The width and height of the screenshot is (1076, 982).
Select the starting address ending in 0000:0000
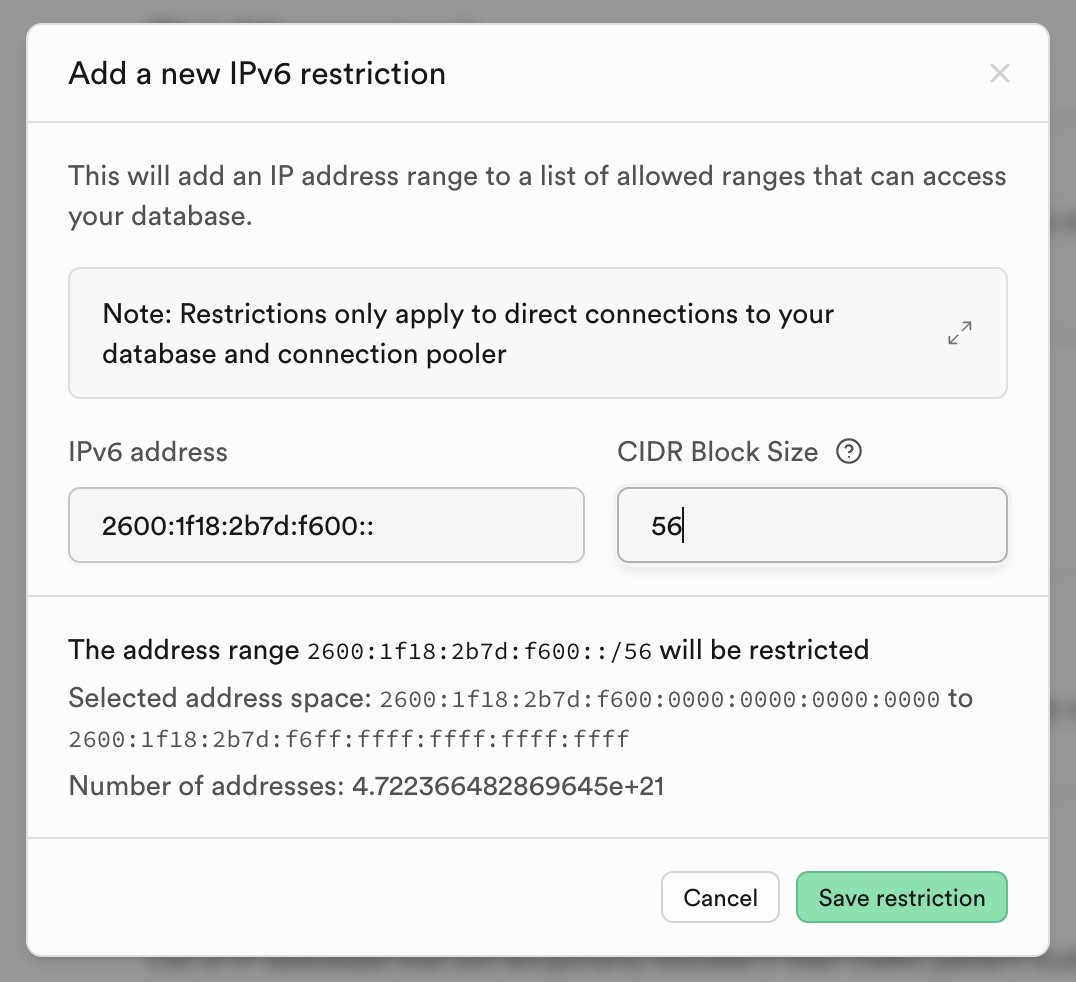659,699
